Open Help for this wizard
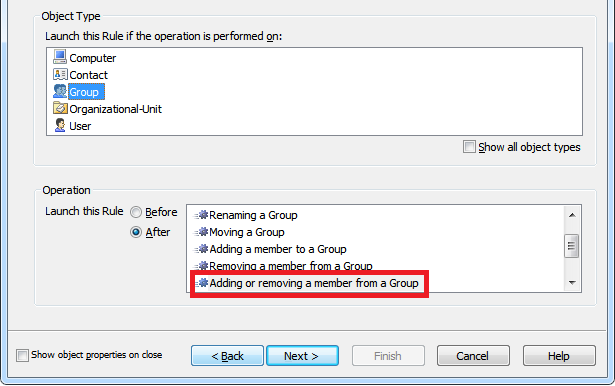The width and height of the screenshot is (615, 386). pyautogui.click(x=559, y=356)
